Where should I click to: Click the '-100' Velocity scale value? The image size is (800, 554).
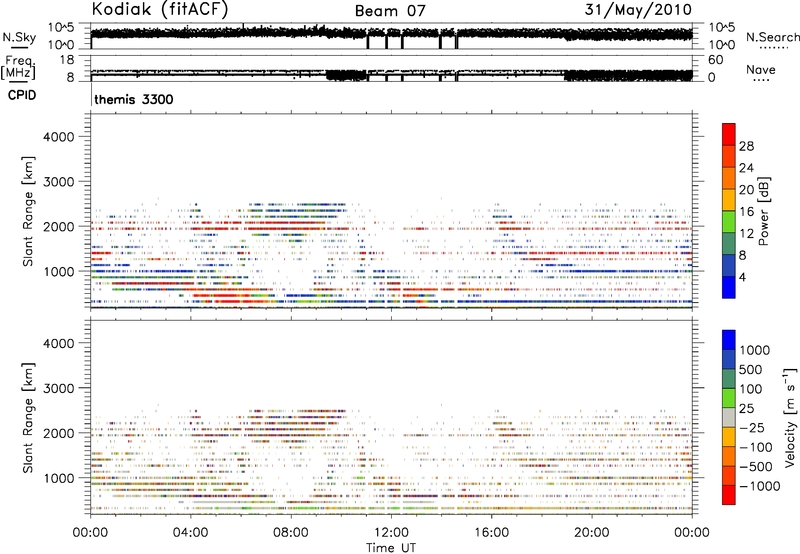(x=756, y=447)
